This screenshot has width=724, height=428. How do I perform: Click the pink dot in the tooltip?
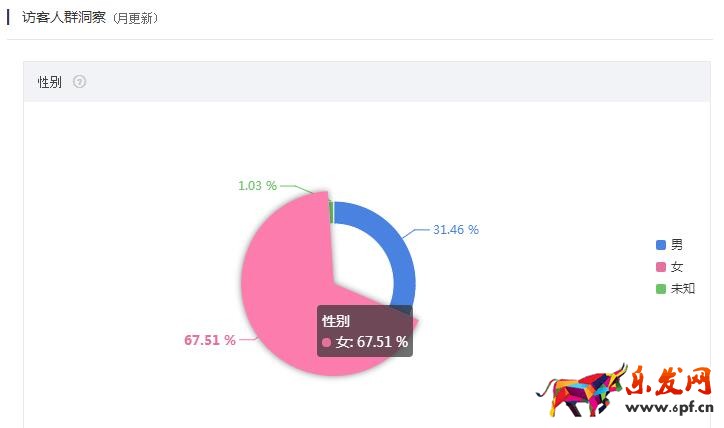[x=327, y=342]
